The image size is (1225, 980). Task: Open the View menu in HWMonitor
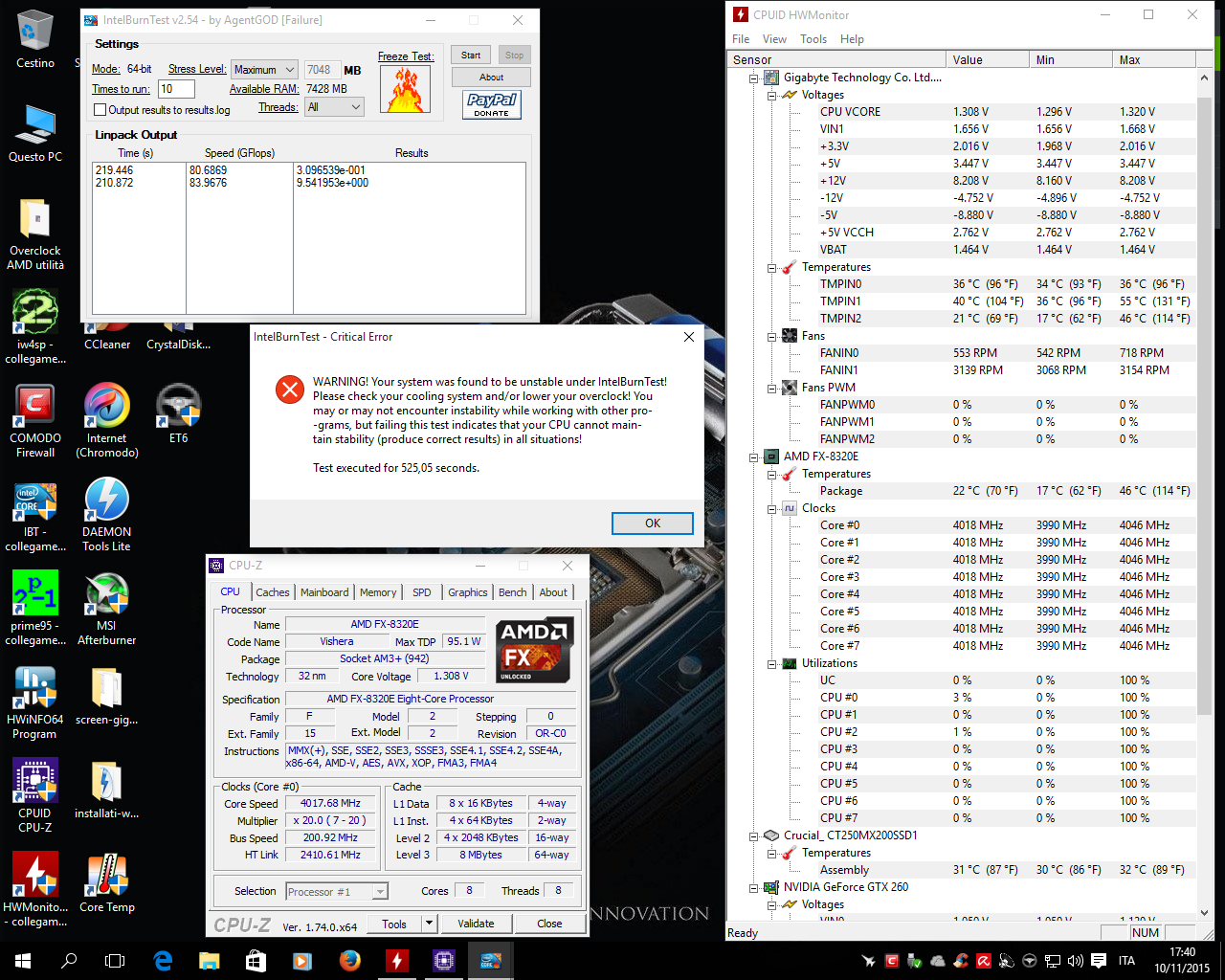tap(774, 39)
